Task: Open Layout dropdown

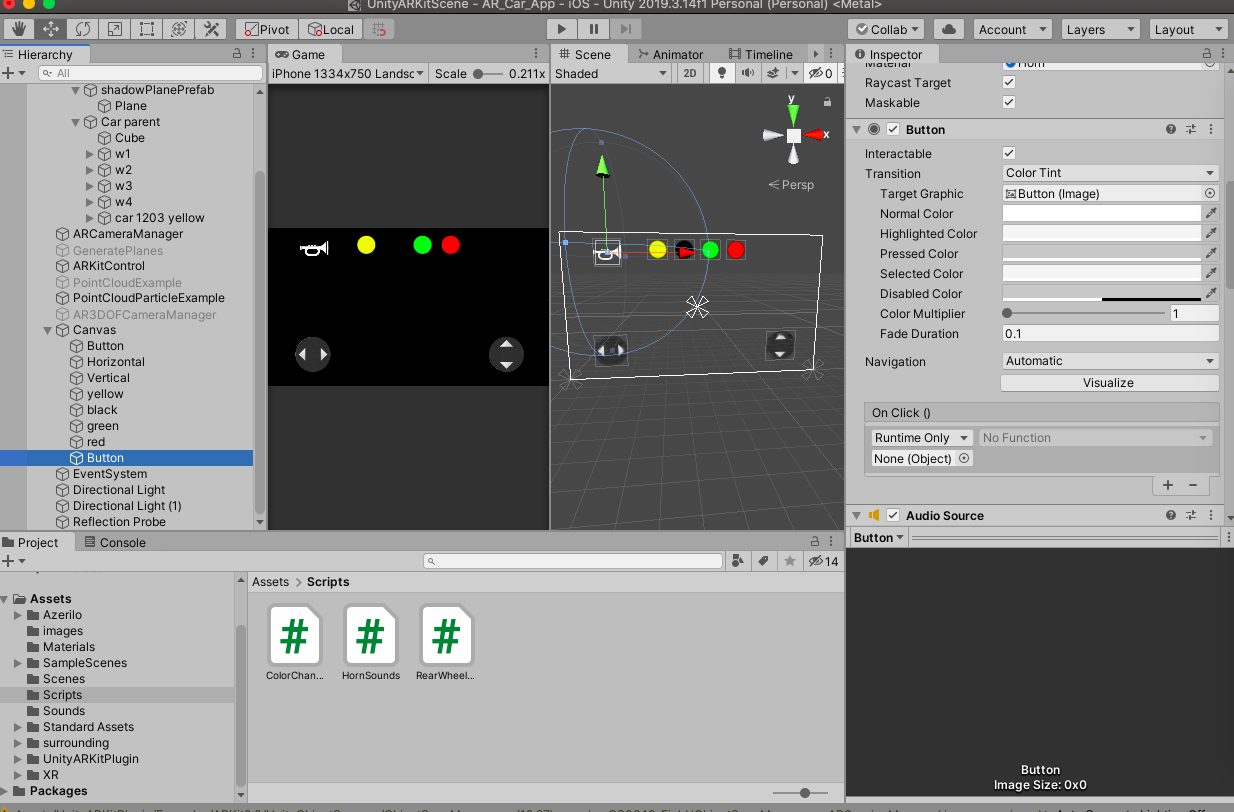Action: click(x=1189, y=30)
